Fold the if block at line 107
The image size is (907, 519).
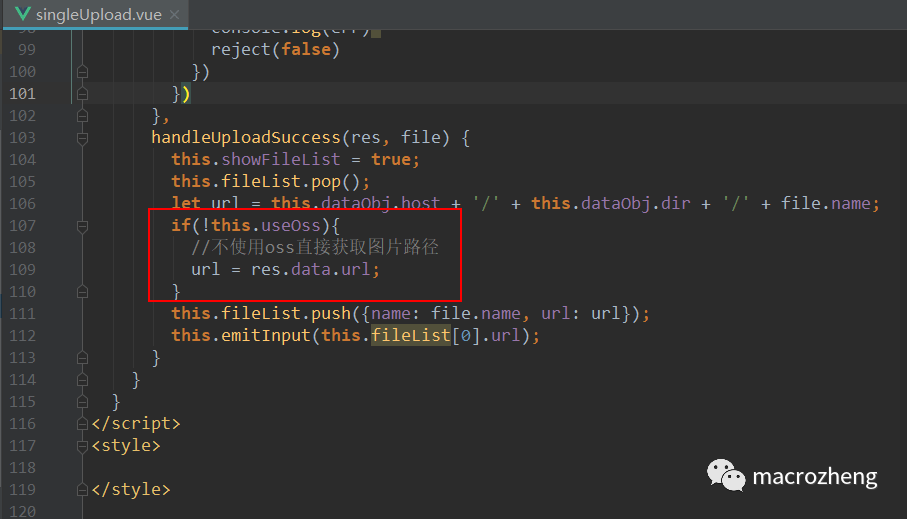click(x=82, y=226)
